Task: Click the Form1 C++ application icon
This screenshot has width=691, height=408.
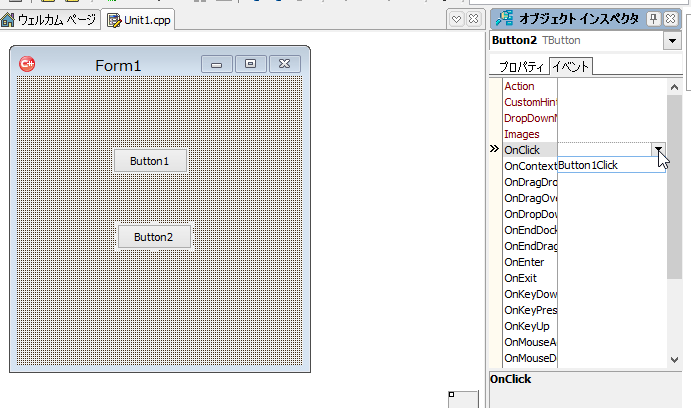Action: point(27,64)
